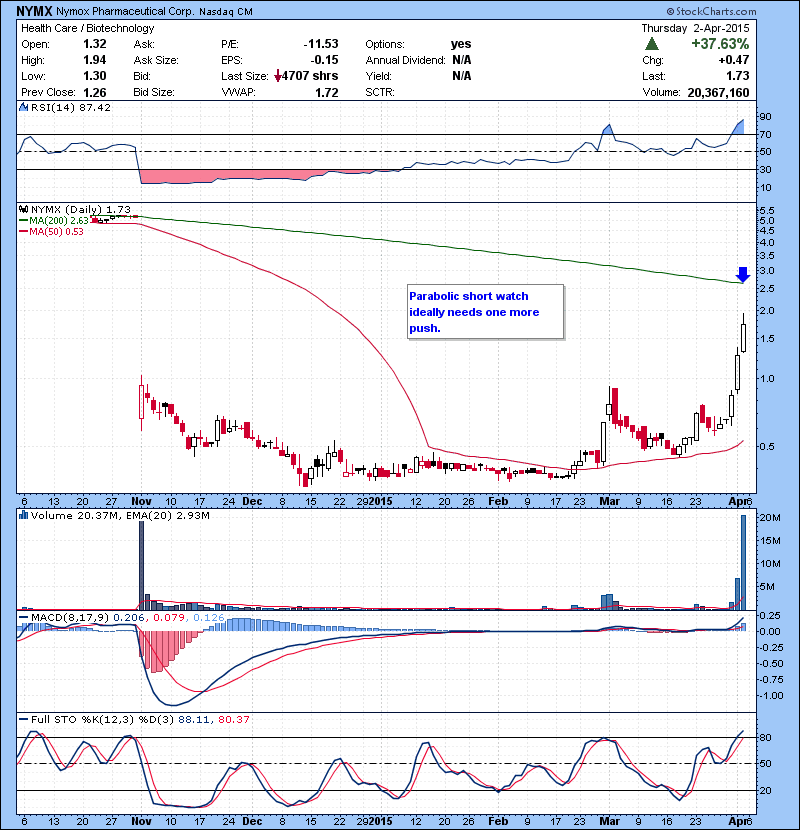The image size is (800, 830).
Task: Click the header Volume value 20,367,160
Action: point(718,92)
